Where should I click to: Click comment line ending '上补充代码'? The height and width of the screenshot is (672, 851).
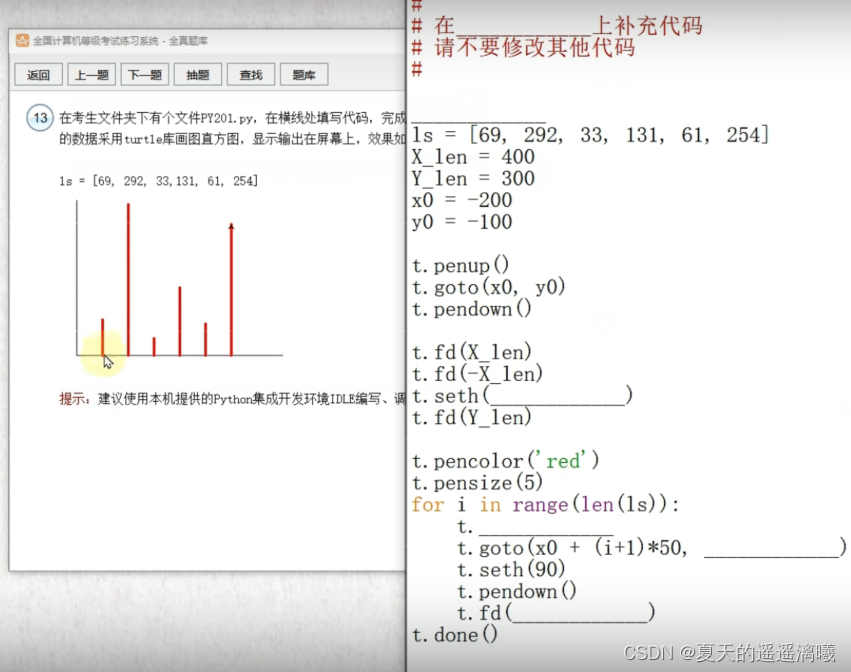tap(557, 26)
